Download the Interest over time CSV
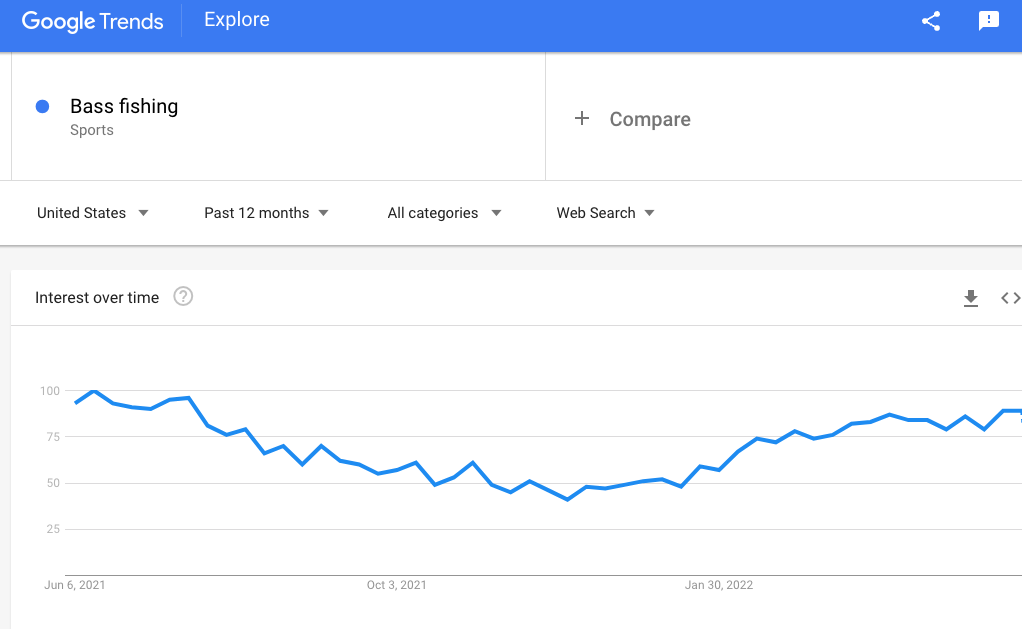This screenshot has height=629, width=1022. [971, 298]
